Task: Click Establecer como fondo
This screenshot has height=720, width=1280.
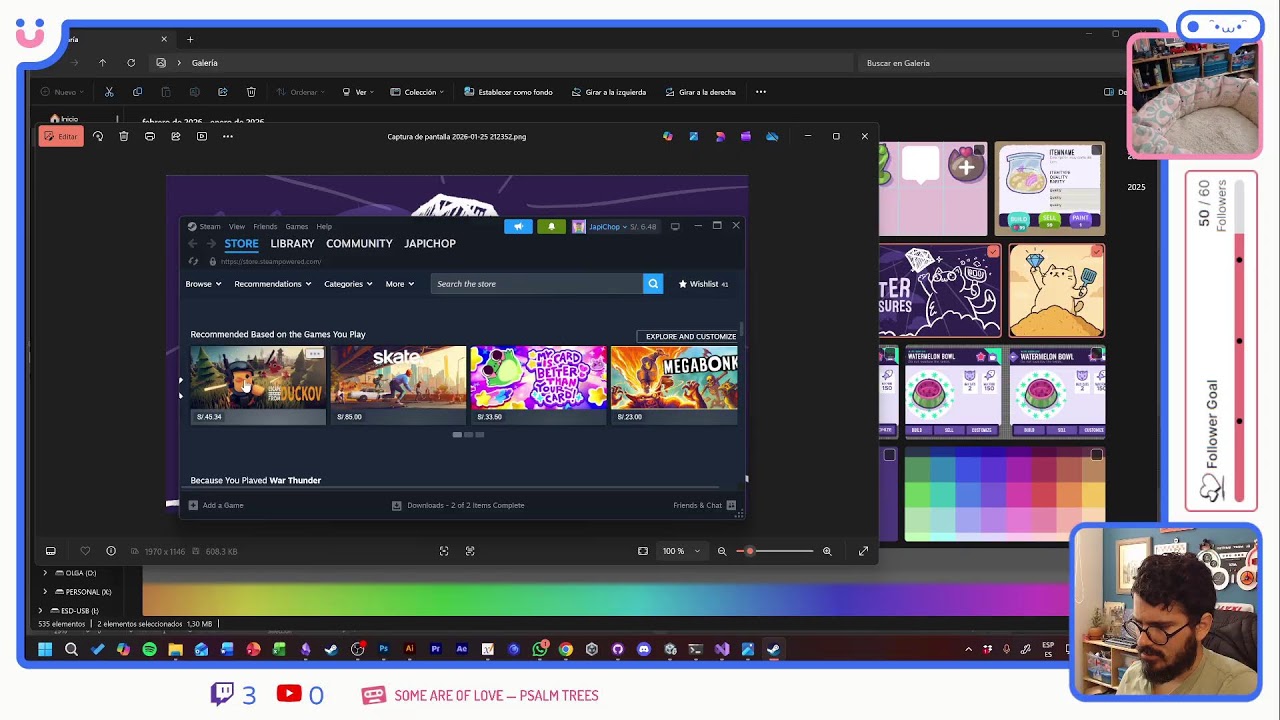Action: tap(508, 92)
